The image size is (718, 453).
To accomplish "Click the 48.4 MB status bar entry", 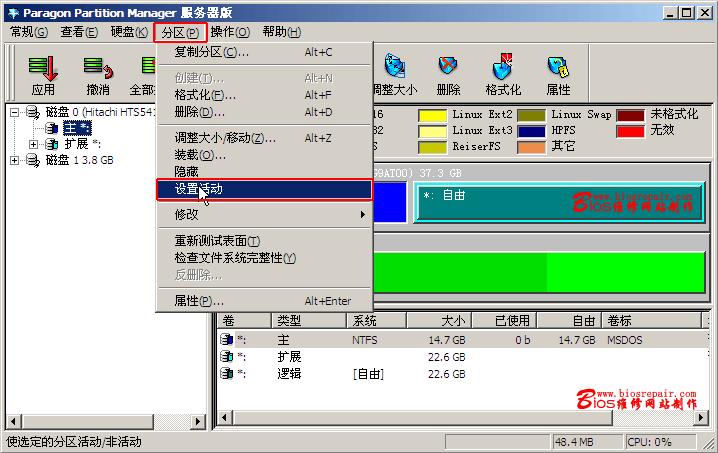I will coord(587,442).
